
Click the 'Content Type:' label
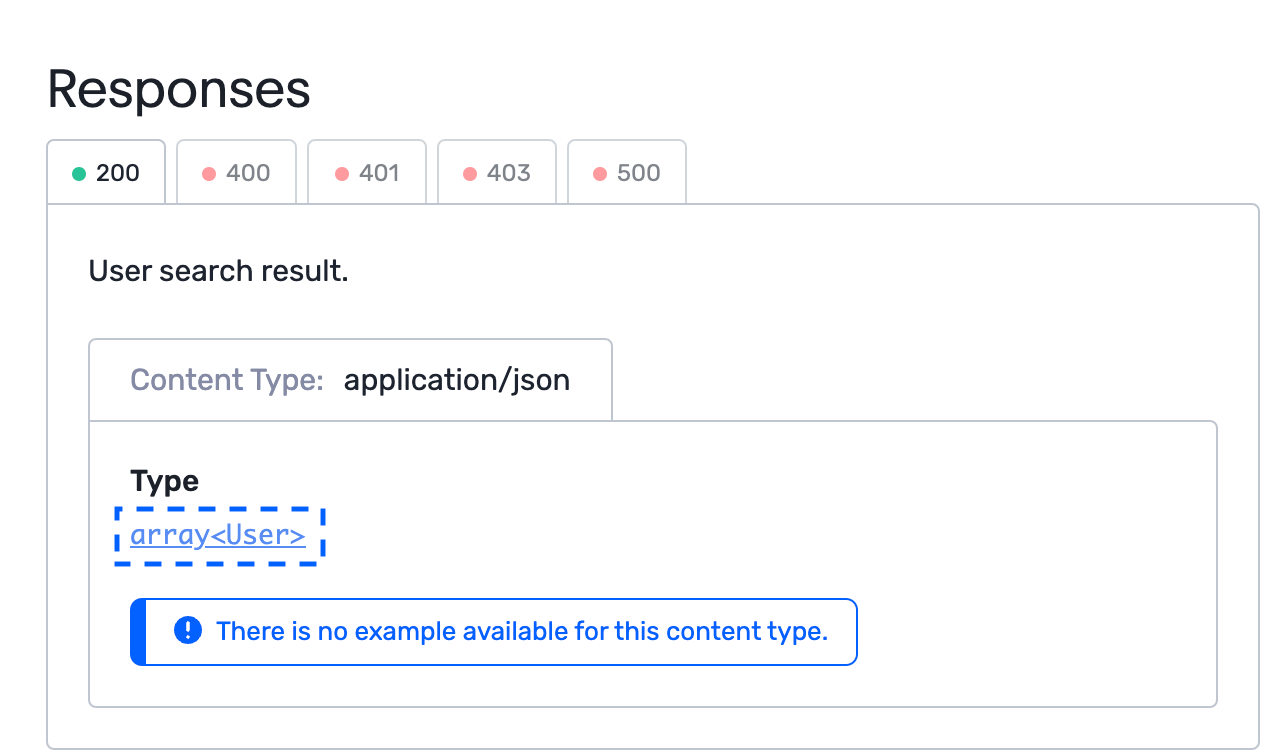tap(227, 380)
